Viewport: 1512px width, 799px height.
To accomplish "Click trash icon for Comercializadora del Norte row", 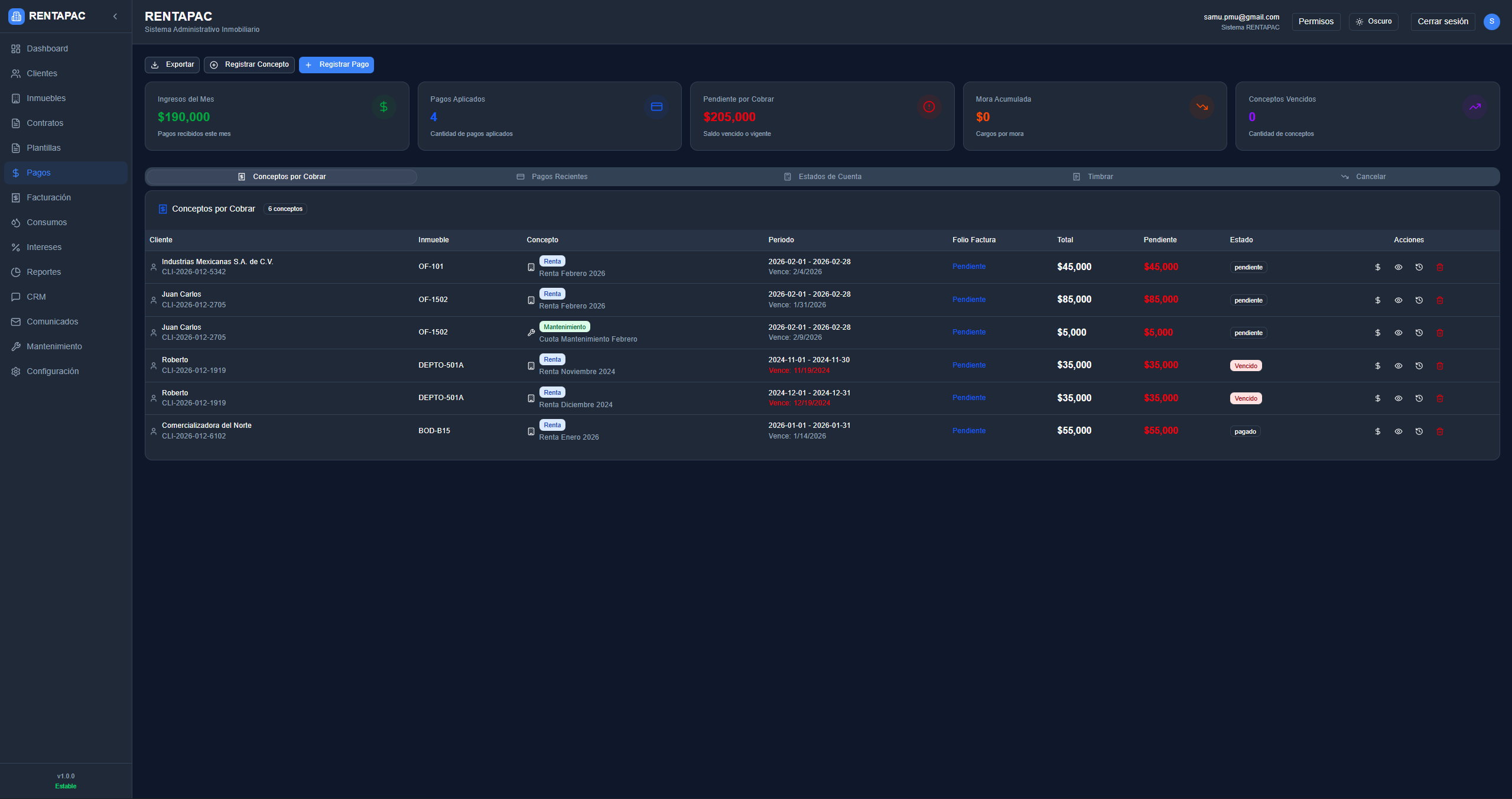I will coord(1439,431).
